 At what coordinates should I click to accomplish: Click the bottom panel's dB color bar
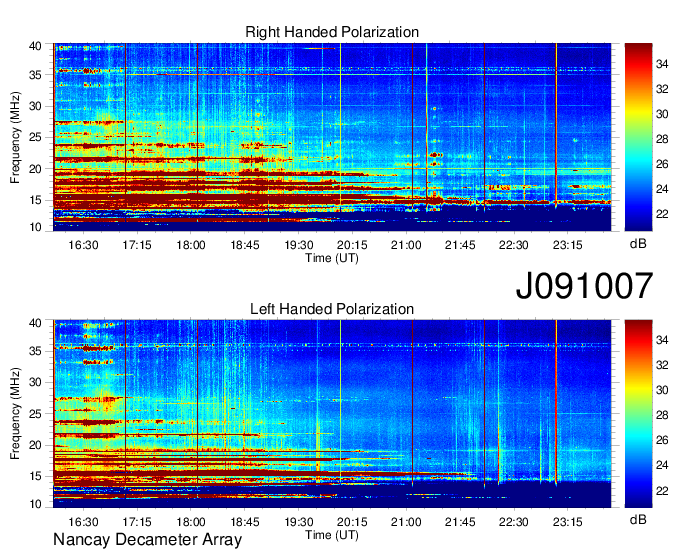(x=638, y=414)
